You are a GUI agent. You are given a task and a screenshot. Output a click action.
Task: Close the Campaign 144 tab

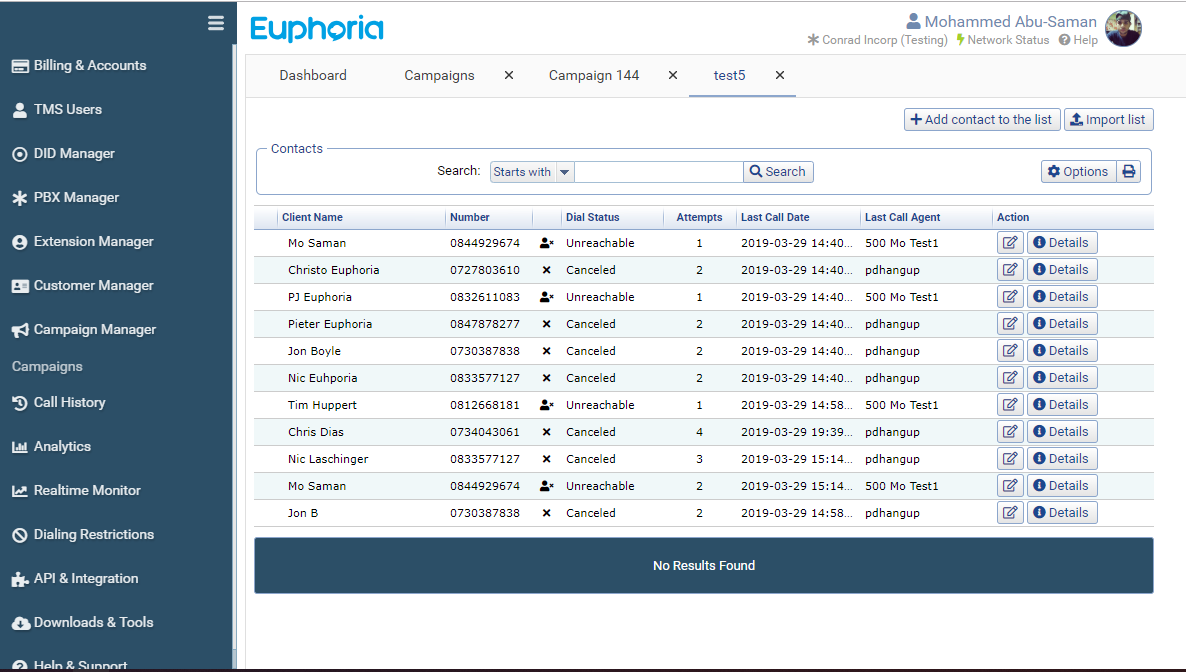point(673,75)
